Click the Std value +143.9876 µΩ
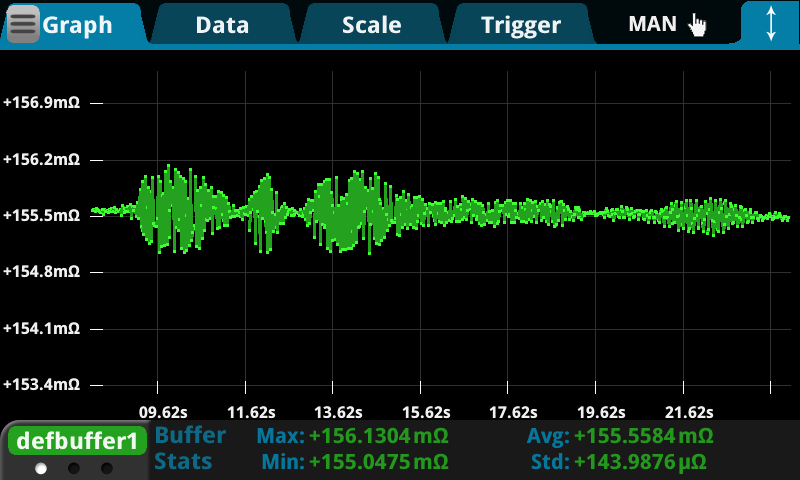This screenshot has width=800, height=480. 640,462
